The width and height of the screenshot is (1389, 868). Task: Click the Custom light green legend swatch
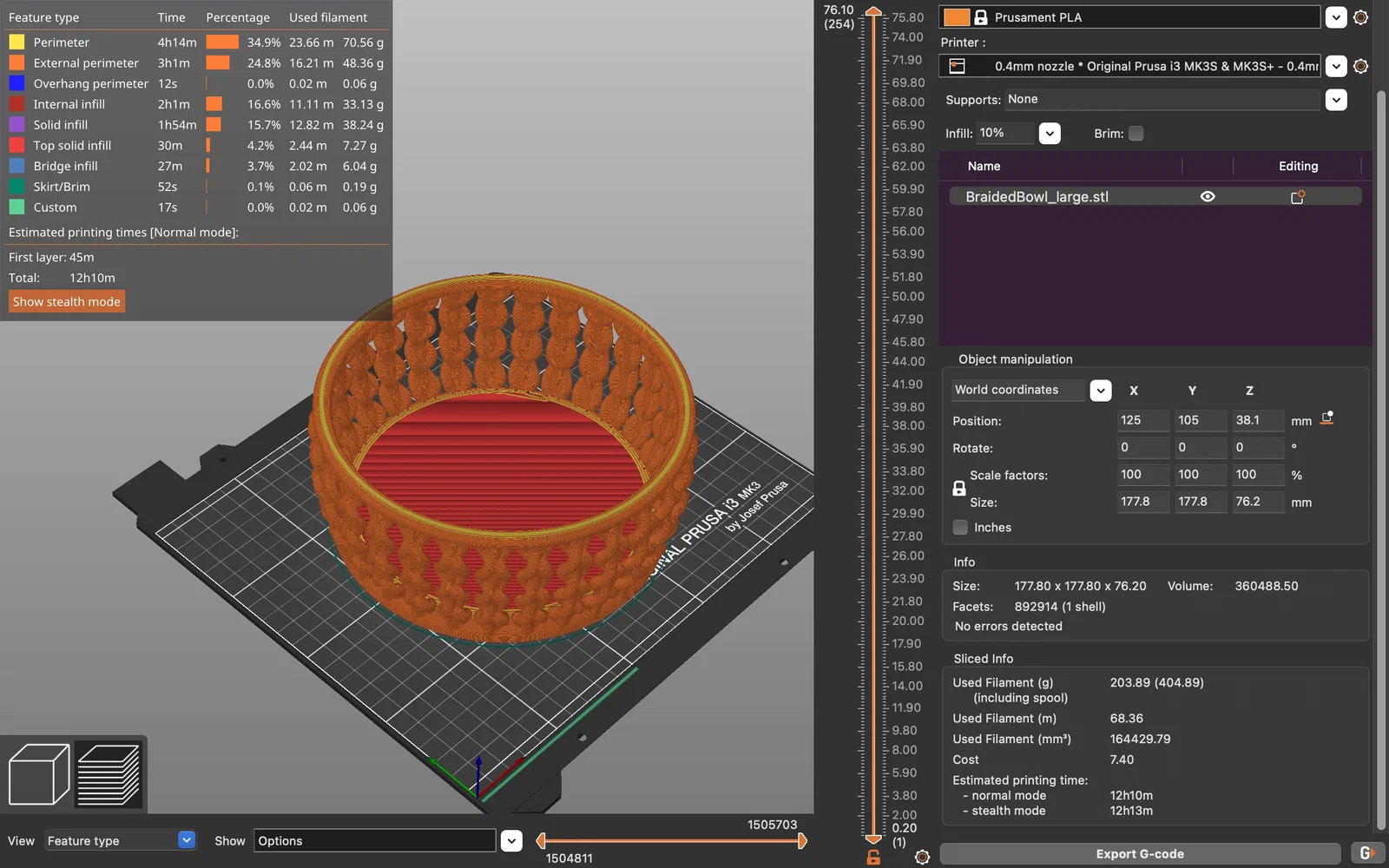pyautogui.click(x=16, y=207)
